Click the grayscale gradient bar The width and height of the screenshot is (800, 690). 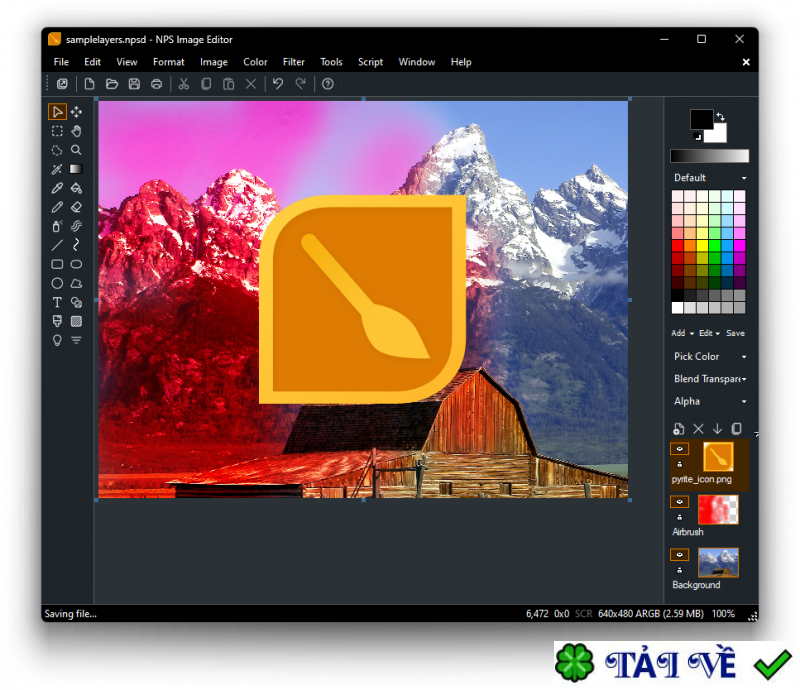tap(710, 156)
